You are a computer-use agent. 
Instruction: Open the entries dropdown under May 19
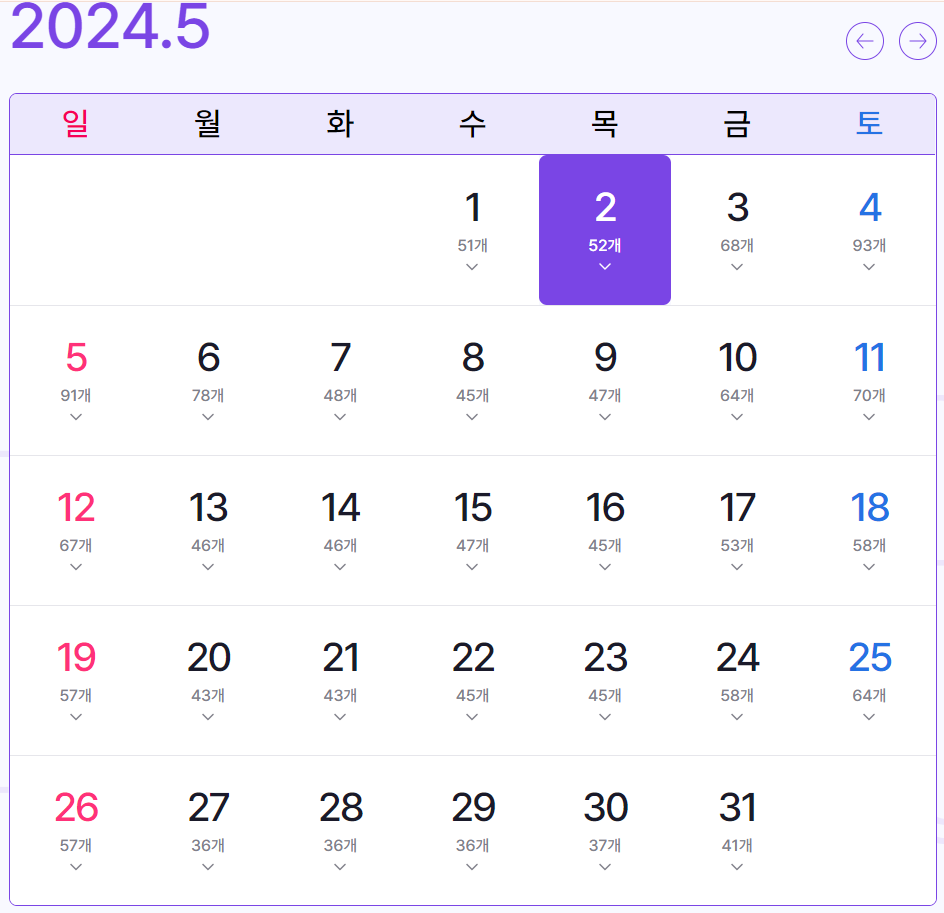75,716
